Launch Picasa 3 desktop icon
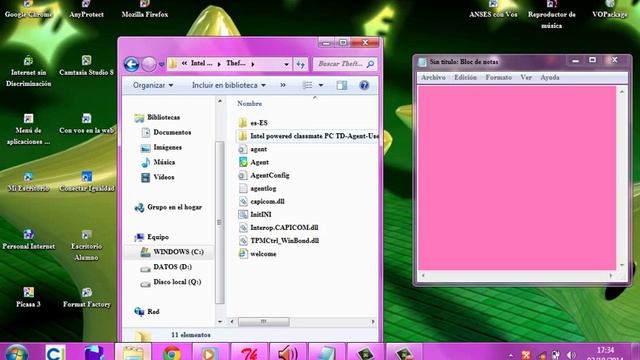 (28, 298)
